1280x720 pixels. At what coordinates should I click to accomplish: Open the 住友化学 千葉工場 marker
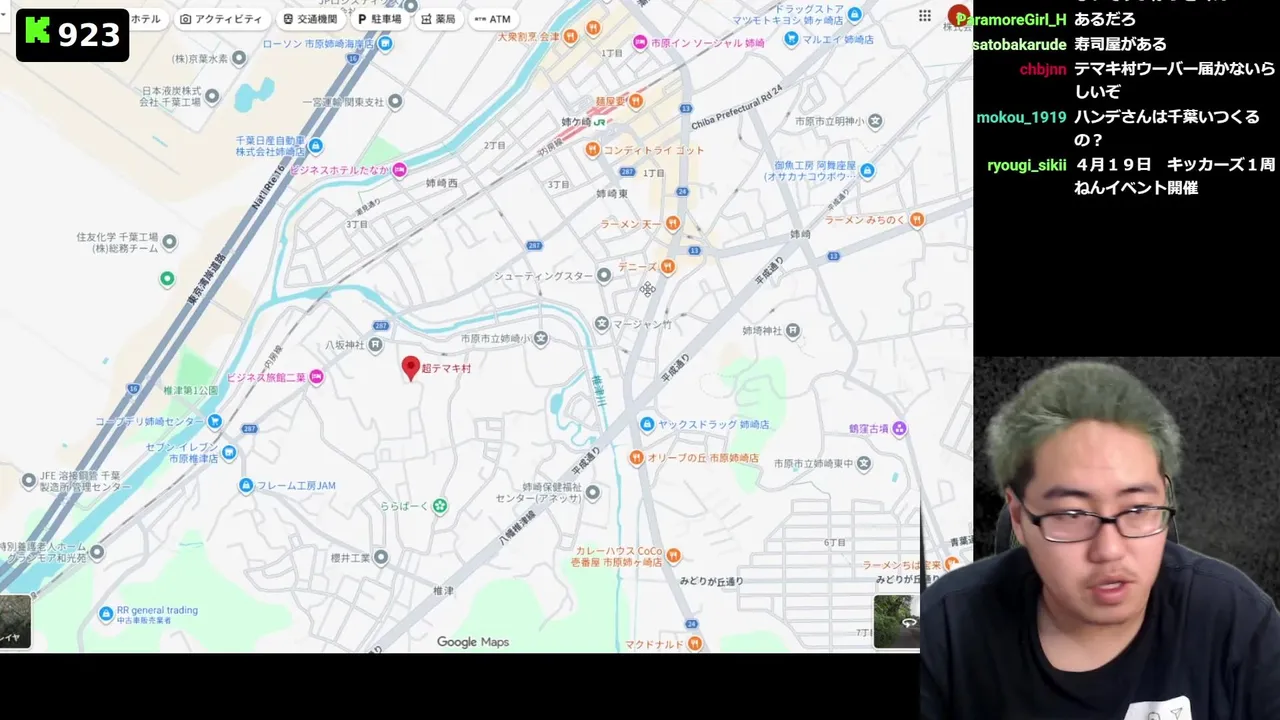coord(169,242)
